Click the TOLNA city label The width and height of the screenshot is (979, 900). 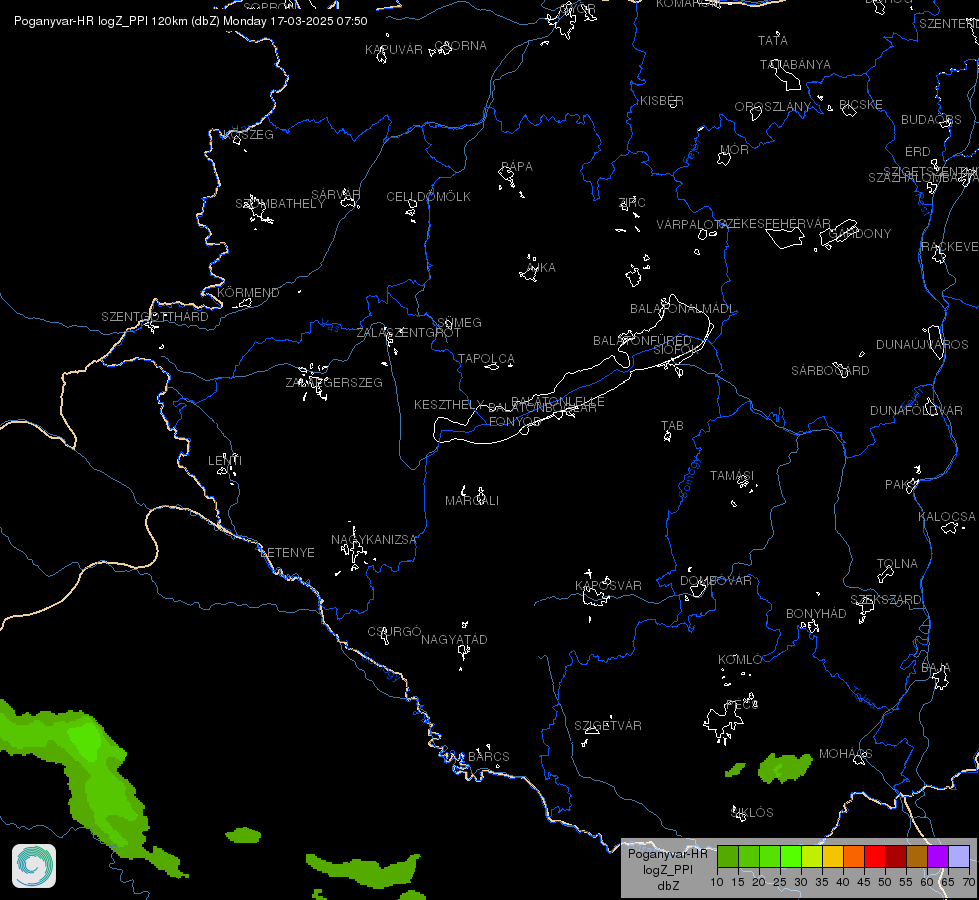(x=897, y=564)
